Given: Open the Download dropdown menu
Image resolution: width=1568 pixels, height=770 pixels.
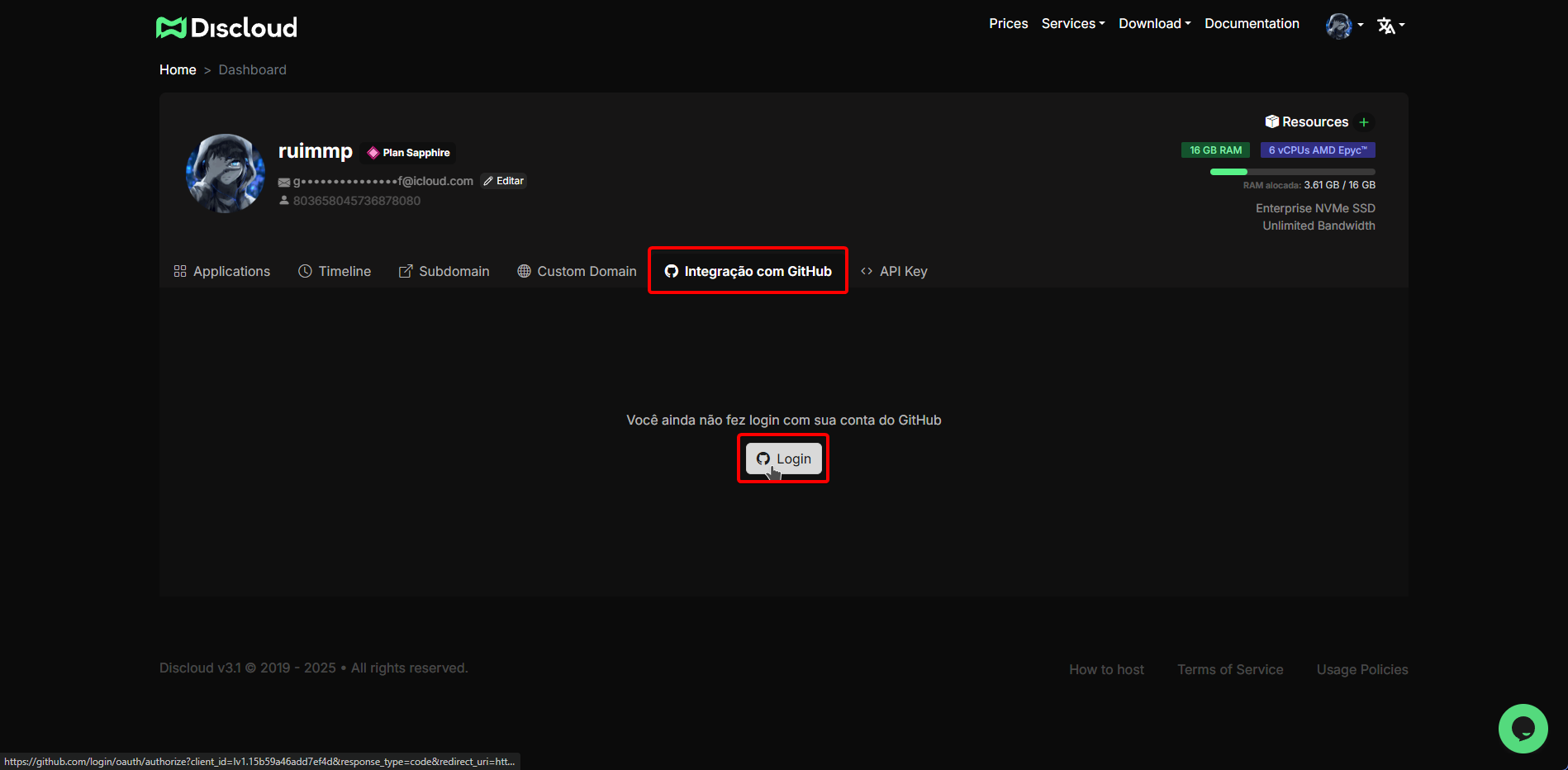Looking at the screenshot, I should (1154, 24).
